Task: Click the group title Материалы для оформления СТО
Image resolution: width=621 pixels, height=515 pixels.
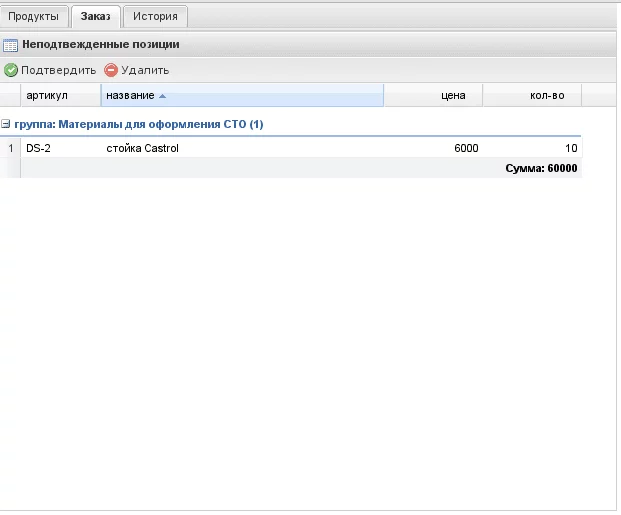Action: point(138,124)
